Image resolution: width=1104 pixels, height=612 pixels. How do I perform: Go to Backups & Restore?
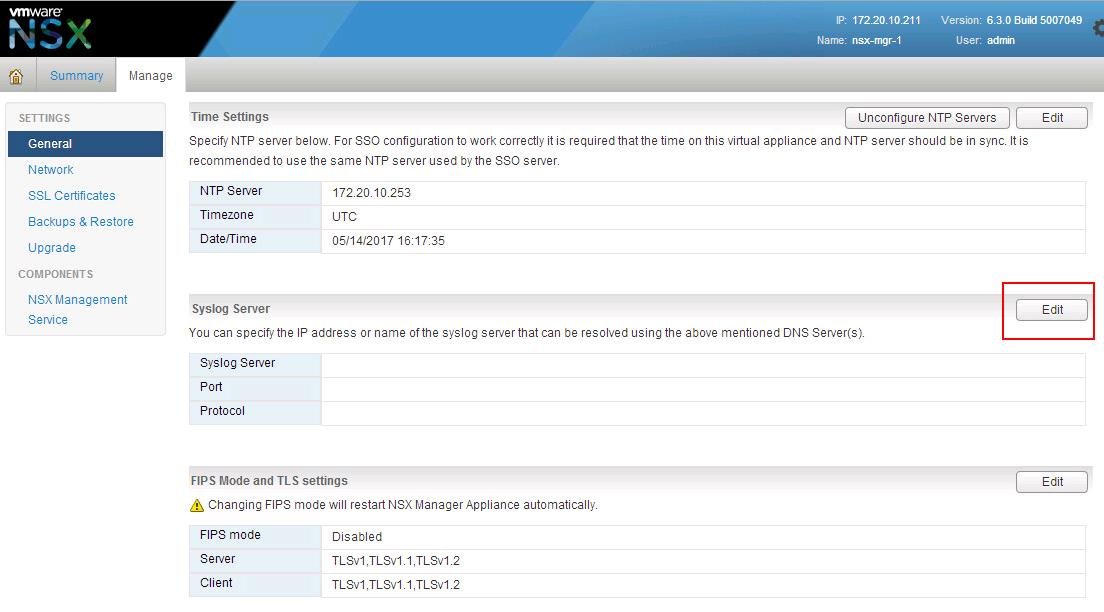80,222
